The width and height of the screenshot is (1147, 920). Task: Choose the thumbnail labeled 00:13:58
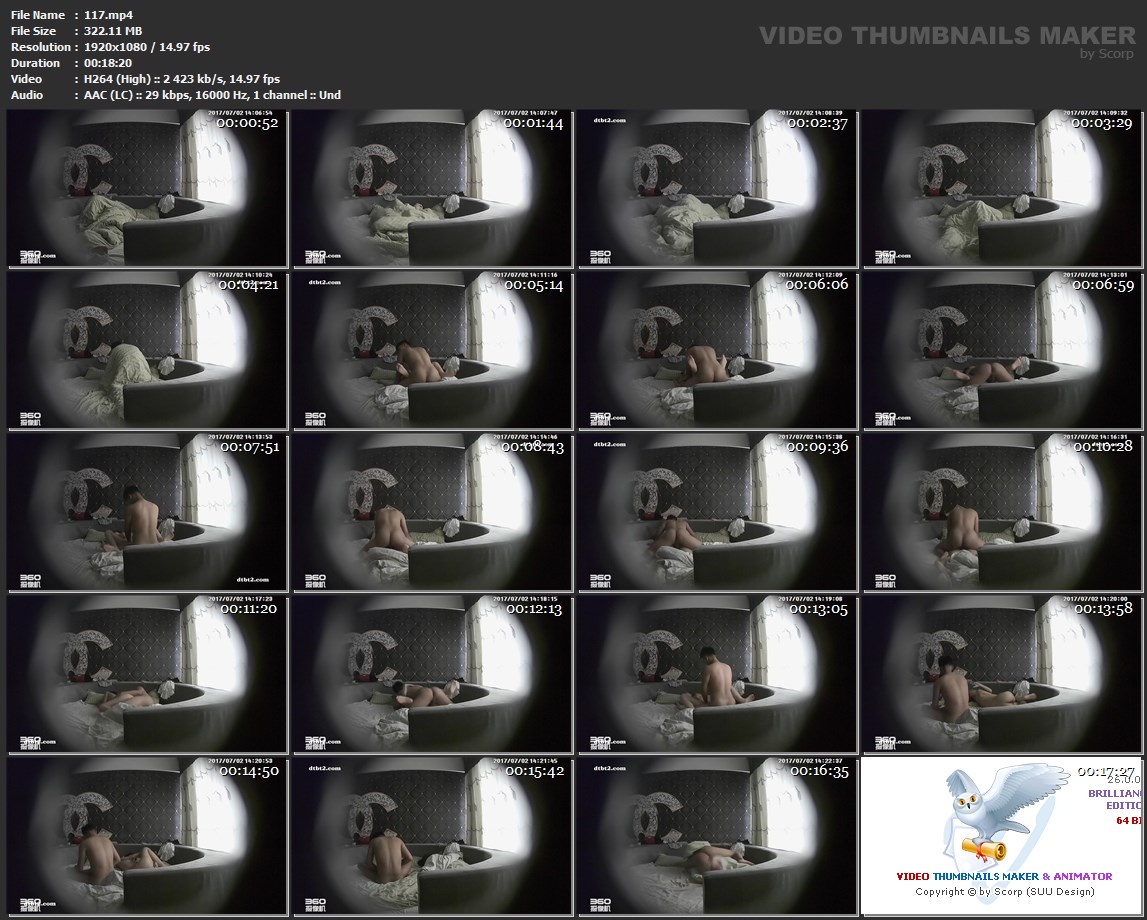[x=1003, y=674]
